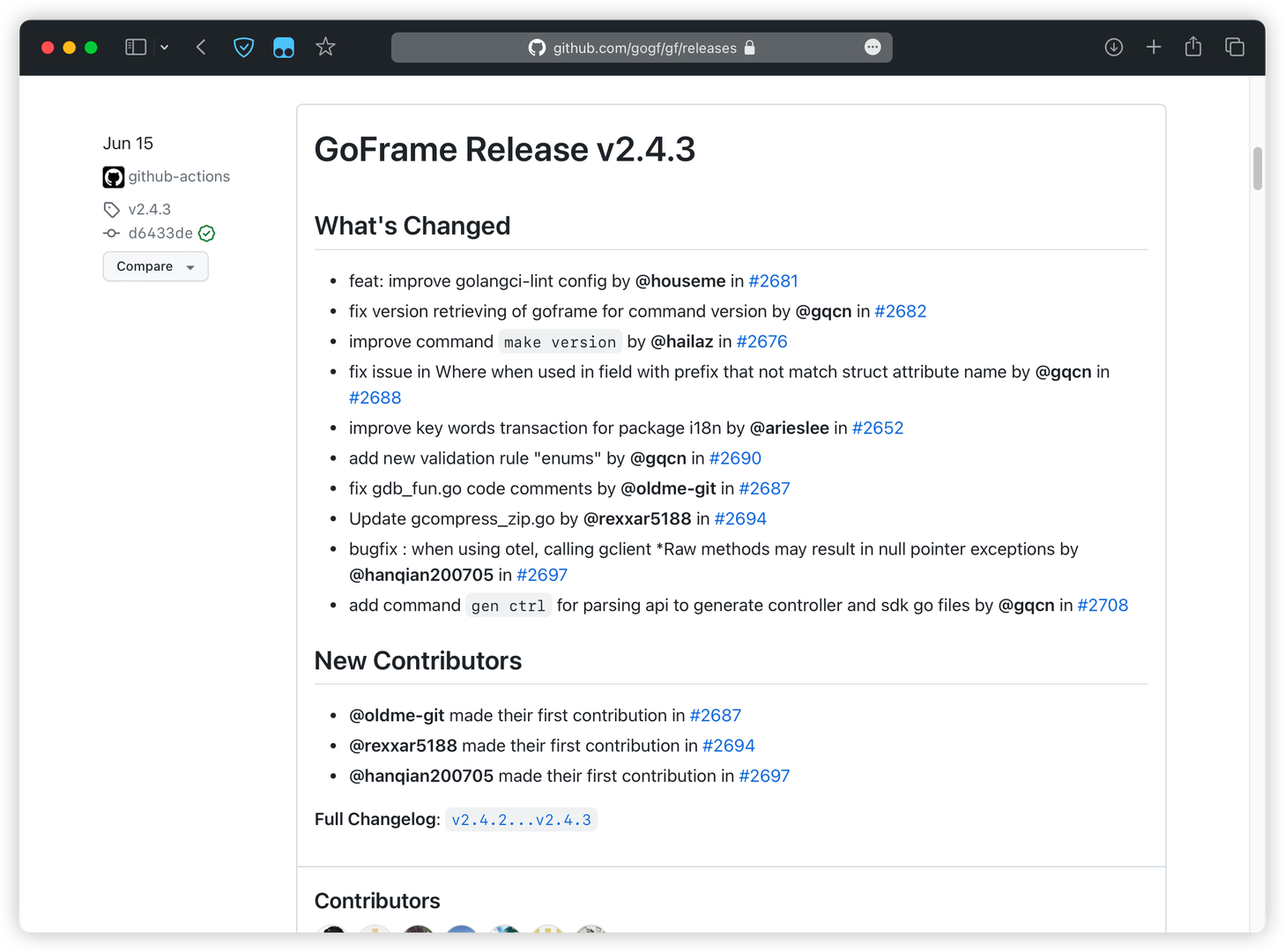
Task: Expand the Compare dropdown
Action: tap(155, 266)
